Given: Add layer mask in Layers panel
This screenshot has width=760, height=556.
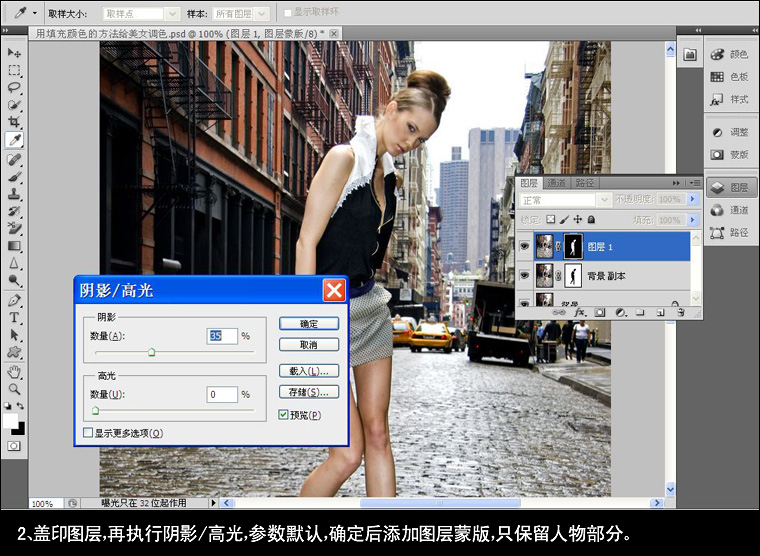Looking at the screenshot, I should point(600,313).
